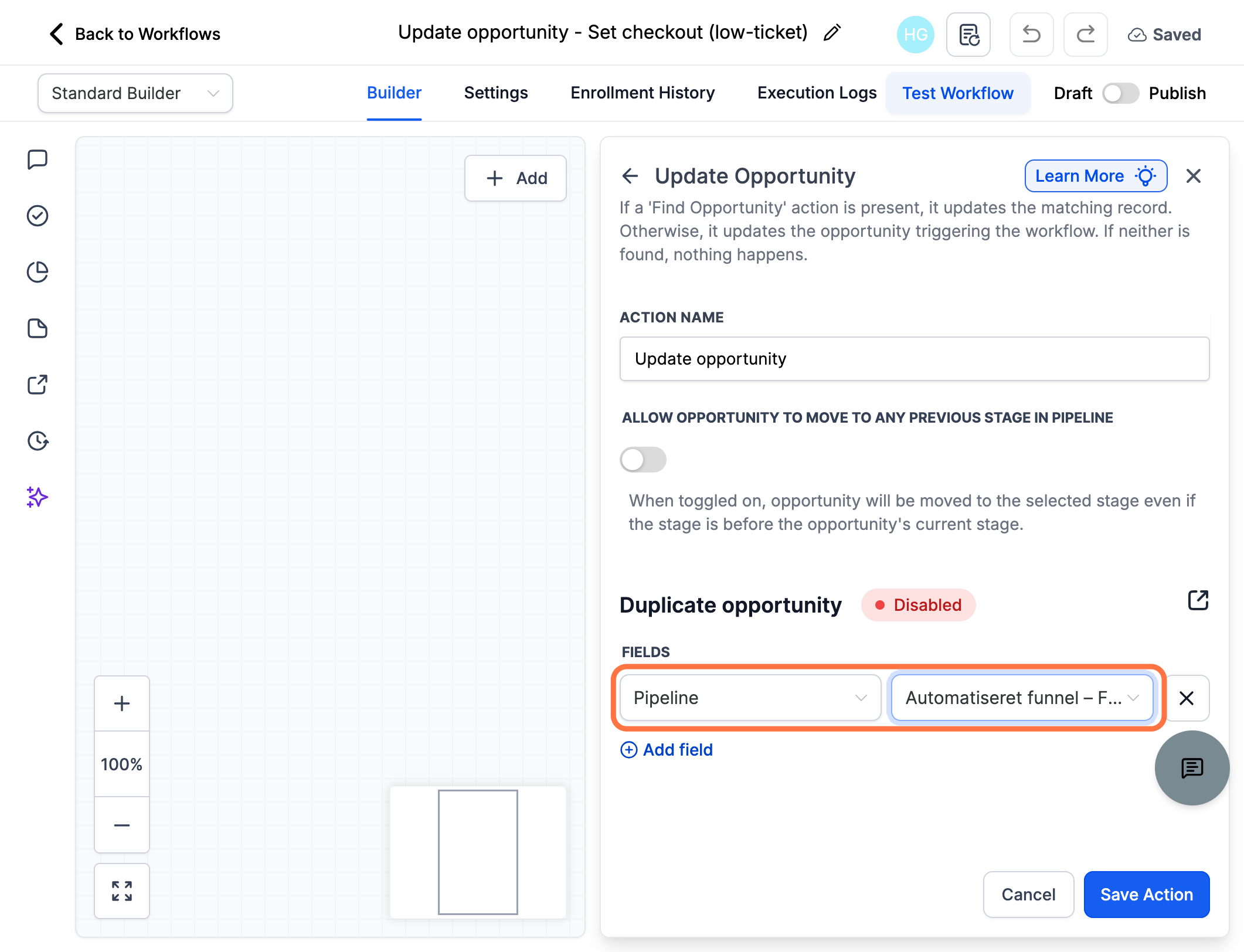The image size is (1244, 952).
Task: Click the 100% zoom level indicator
Action: coord(122,764)
